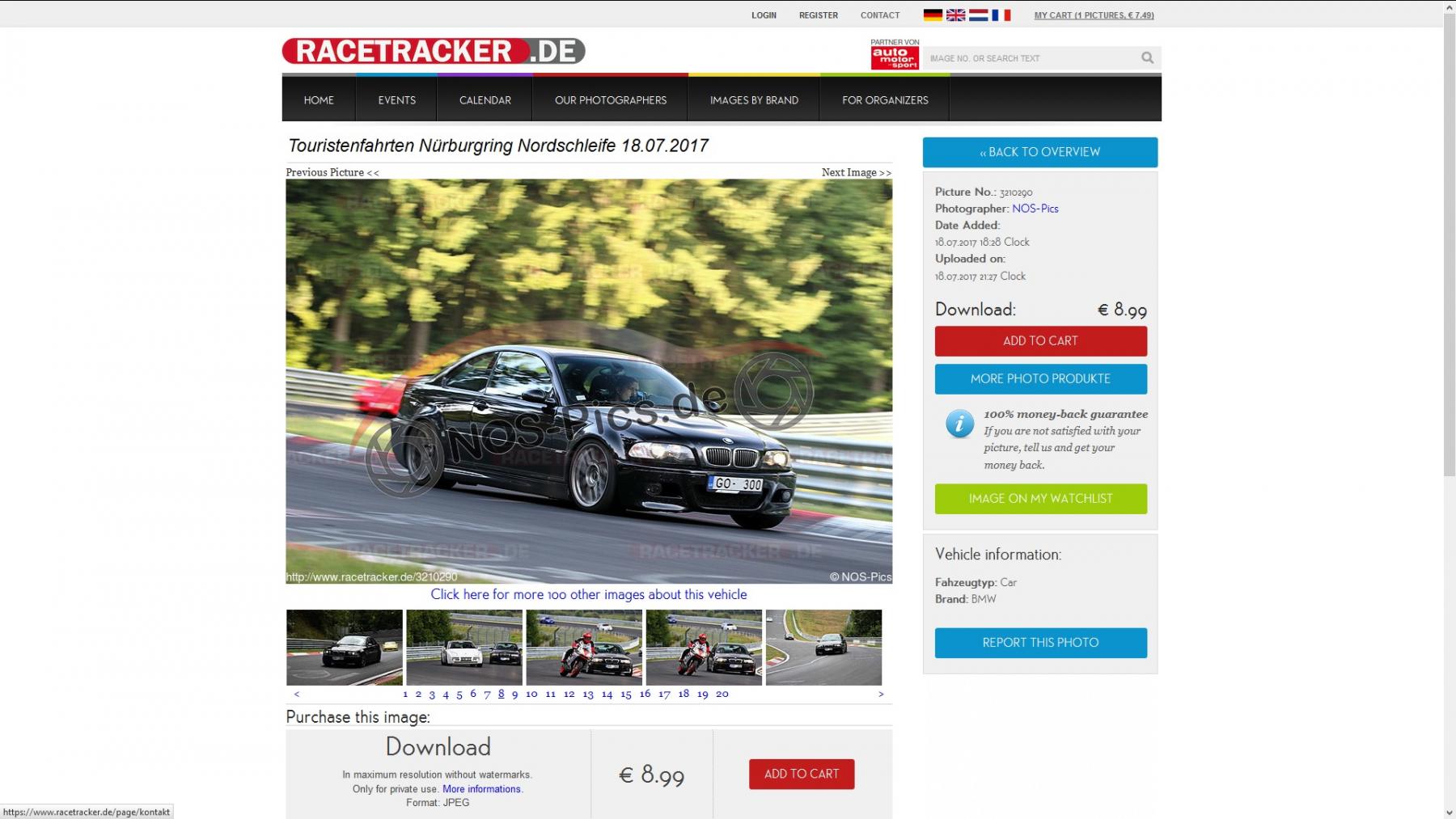Advance thumbnails with right arrow
Viewport: 1456px width, 819px height.
click(x=881, y=694)
